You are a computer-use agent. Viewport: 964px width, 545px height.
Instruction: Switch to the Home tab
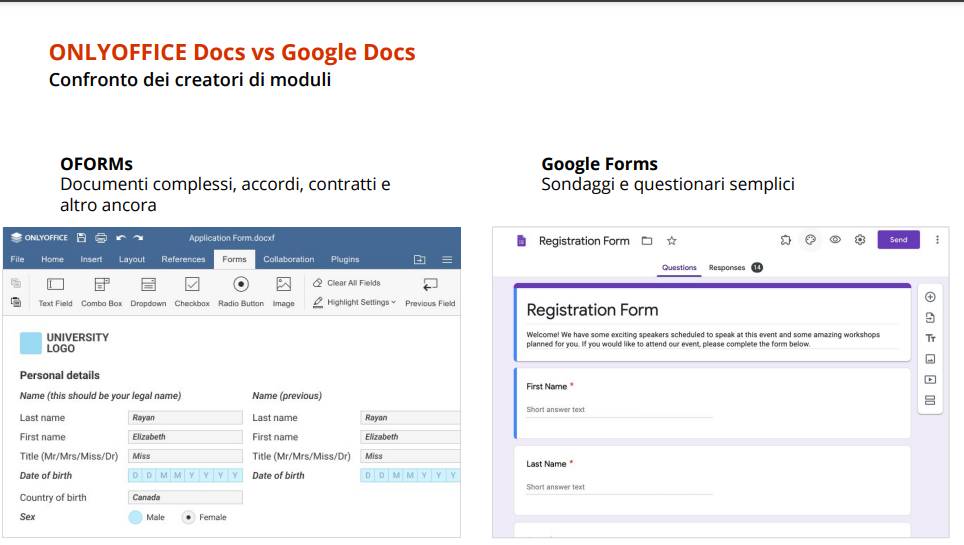tap(52, 259)
